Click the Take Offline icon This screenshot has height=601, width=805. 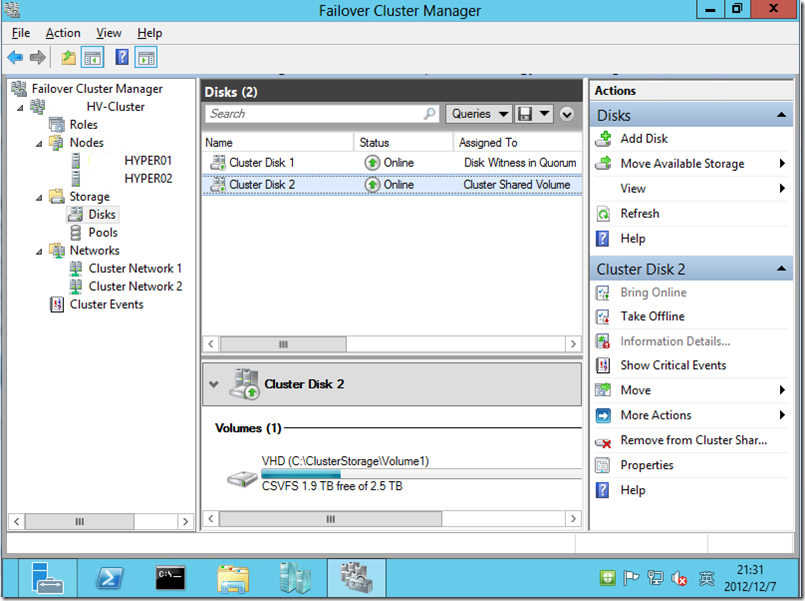[x=603, y=316]
